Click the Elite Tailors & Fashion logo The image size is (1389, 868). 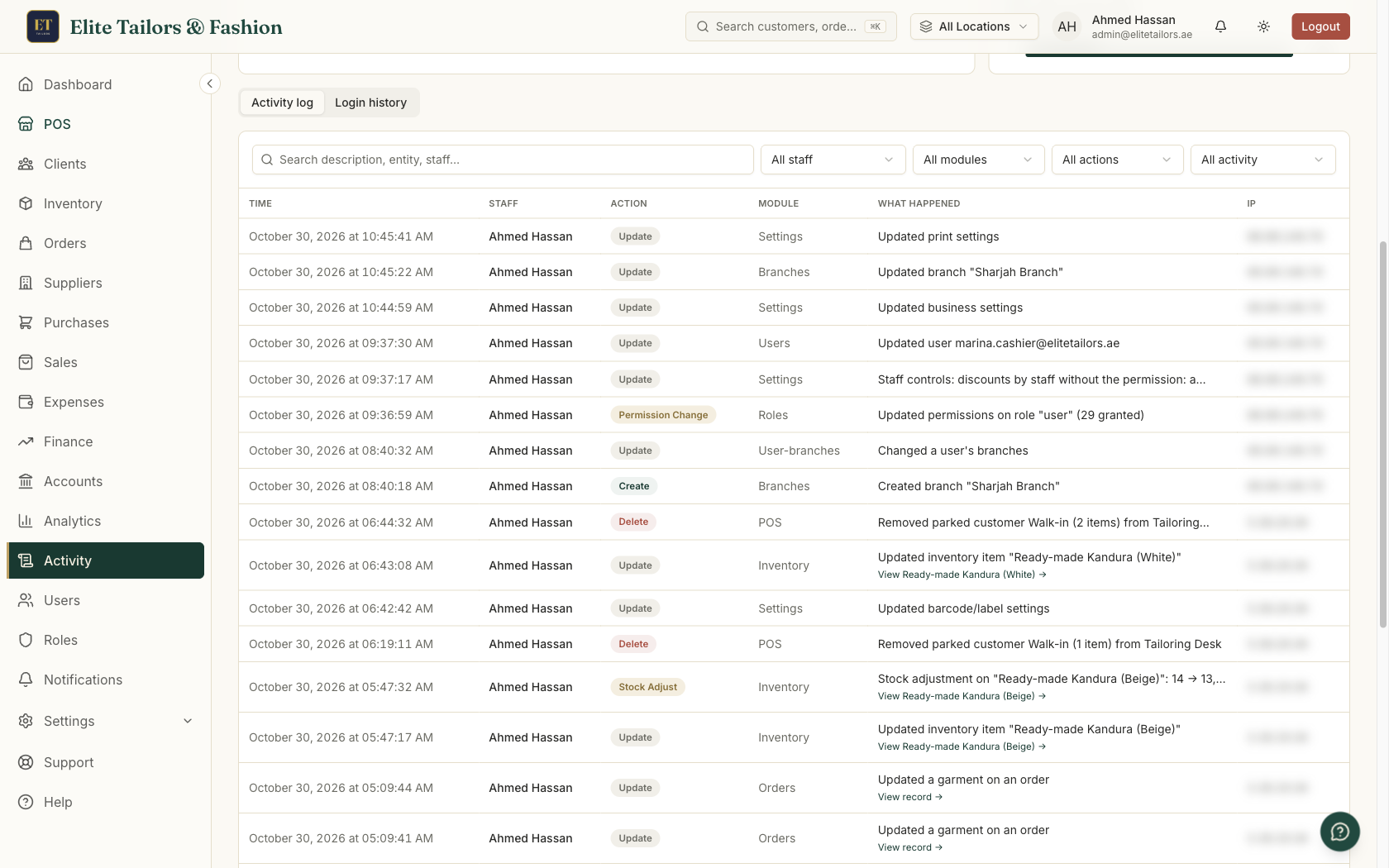(43, 26)
